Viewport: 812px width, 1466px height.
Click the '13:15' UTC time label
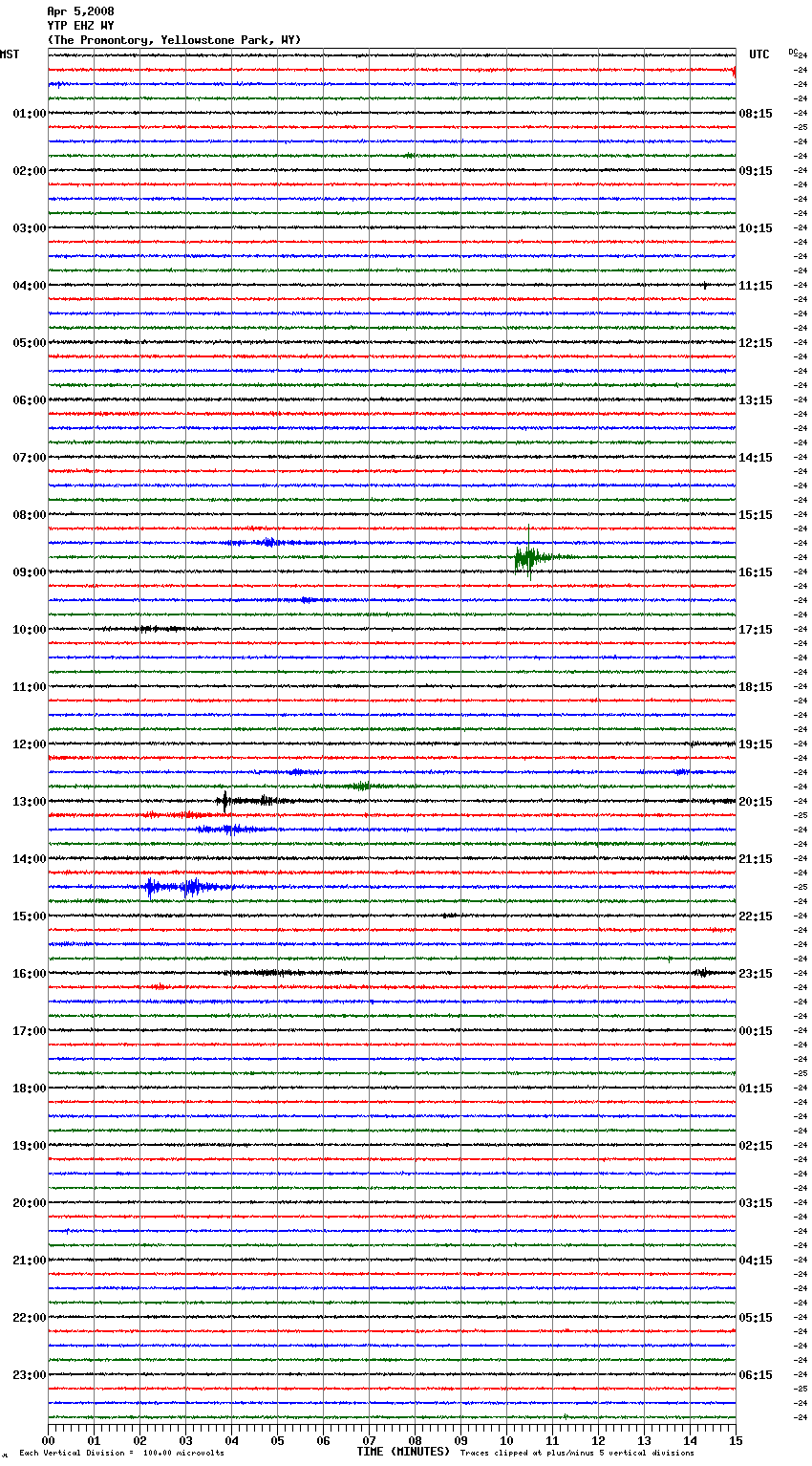tap(756, 400)
